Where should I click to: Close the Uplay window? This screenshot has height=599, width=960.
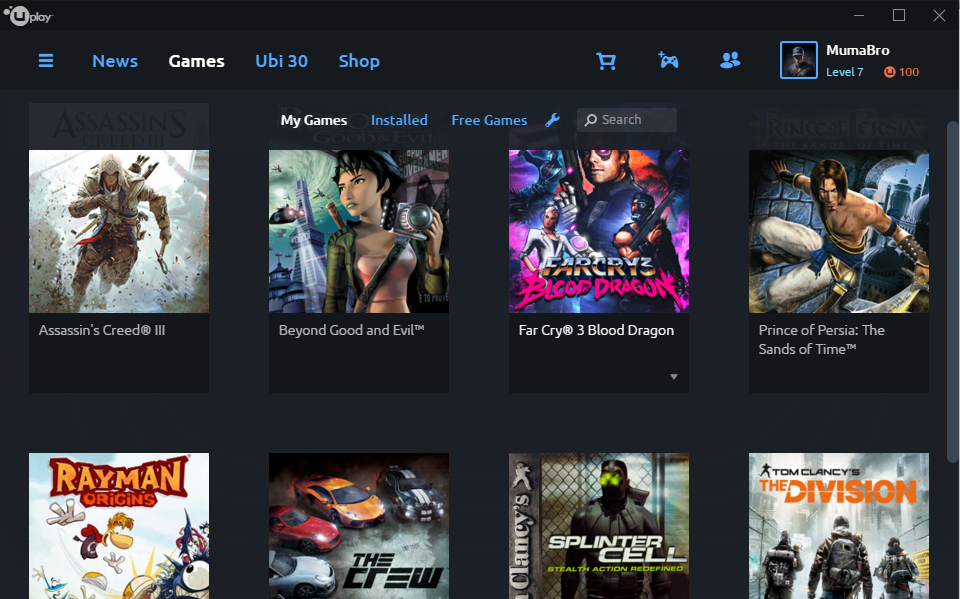coord(939,15)
